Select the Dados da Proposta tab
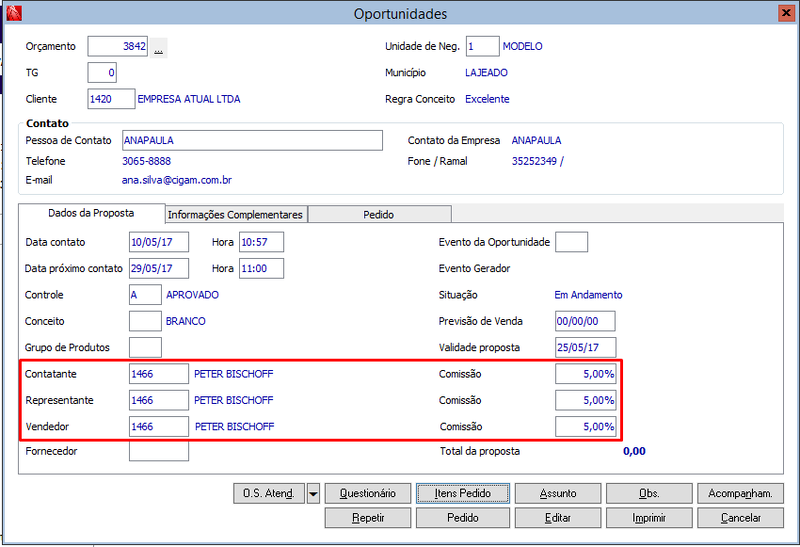Image resolution: width=800 pixels, height=547 pixels. tap(91, 213)
